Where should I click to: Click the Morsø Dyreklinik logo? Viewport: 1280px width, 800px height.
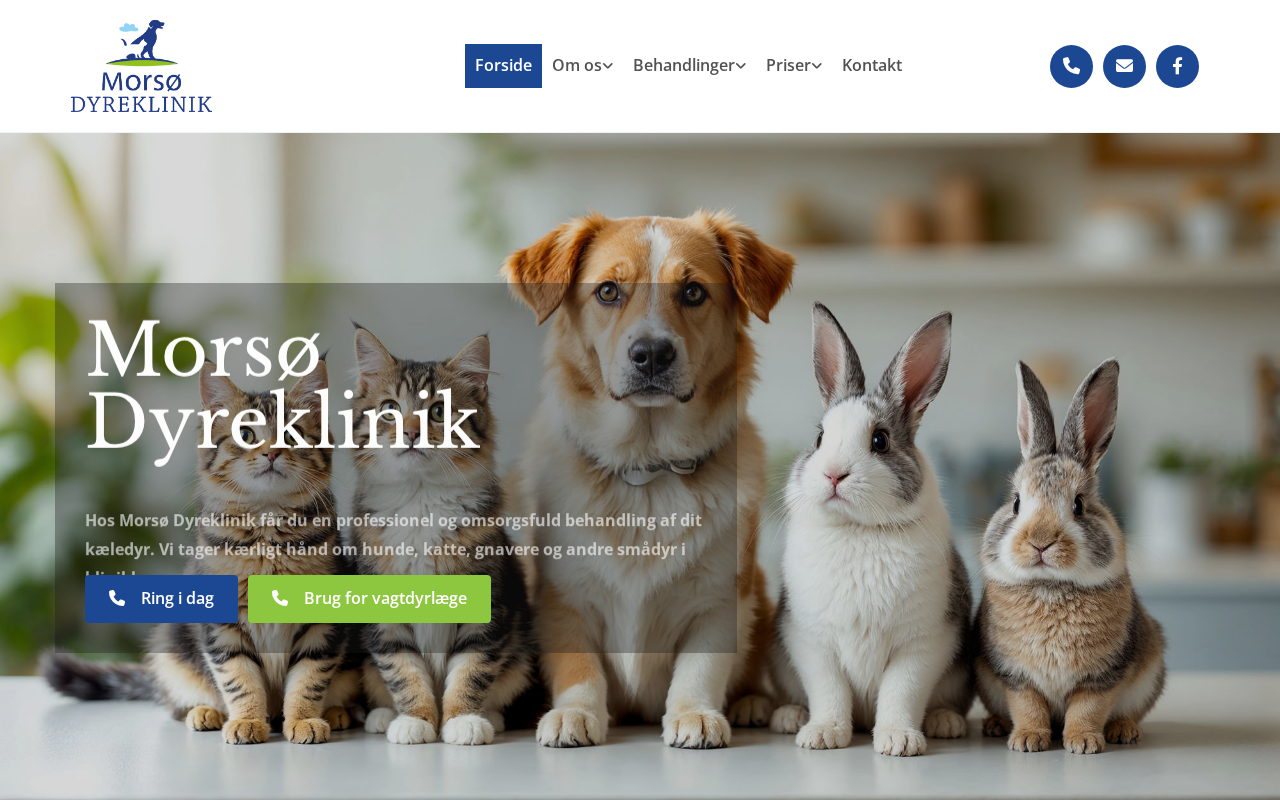coord(141,66)
